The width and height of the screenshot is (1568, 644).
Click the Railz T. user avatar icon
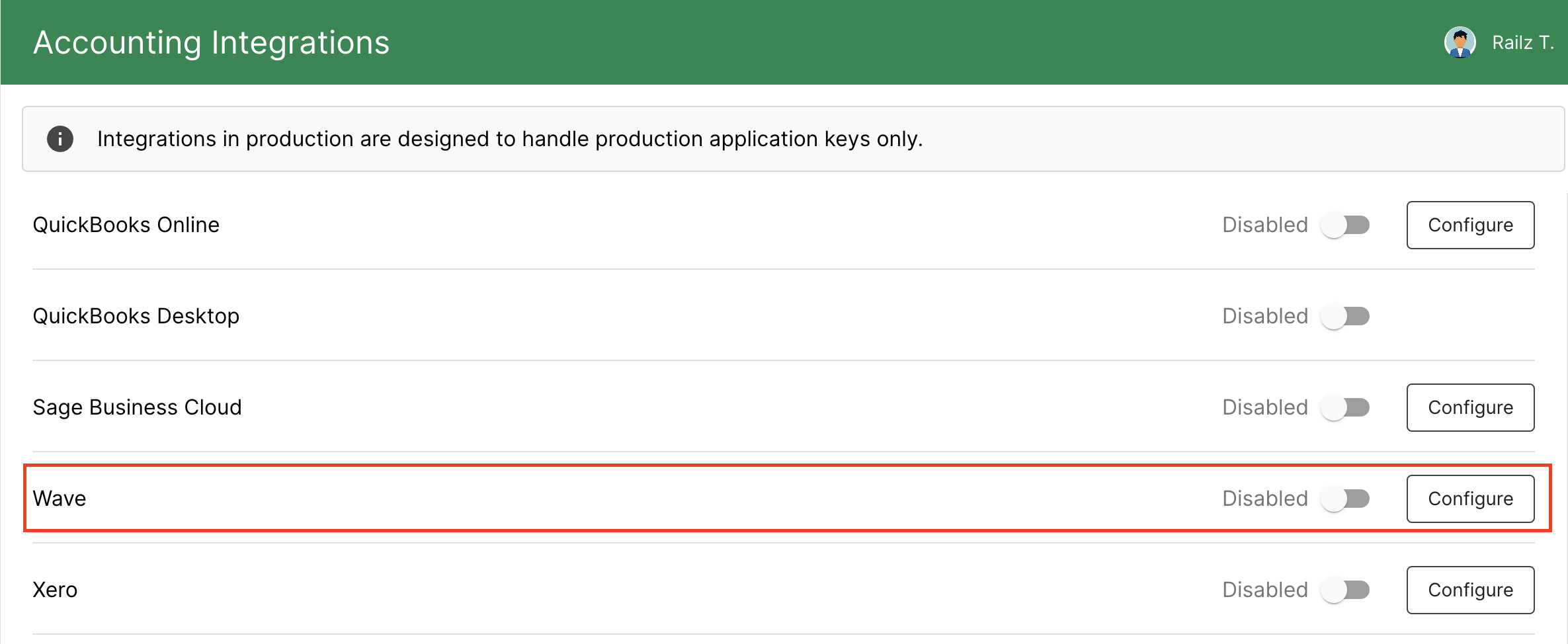(1460, 42)
